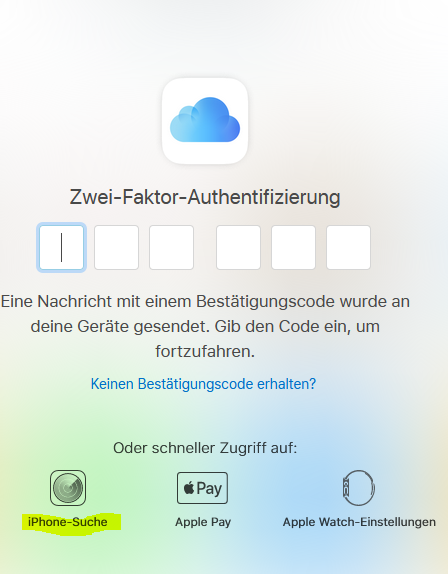Click 'Keinen Bestätigungscode erhalten?' link
This screenshot has width=448, height=574.
point(203,384)
